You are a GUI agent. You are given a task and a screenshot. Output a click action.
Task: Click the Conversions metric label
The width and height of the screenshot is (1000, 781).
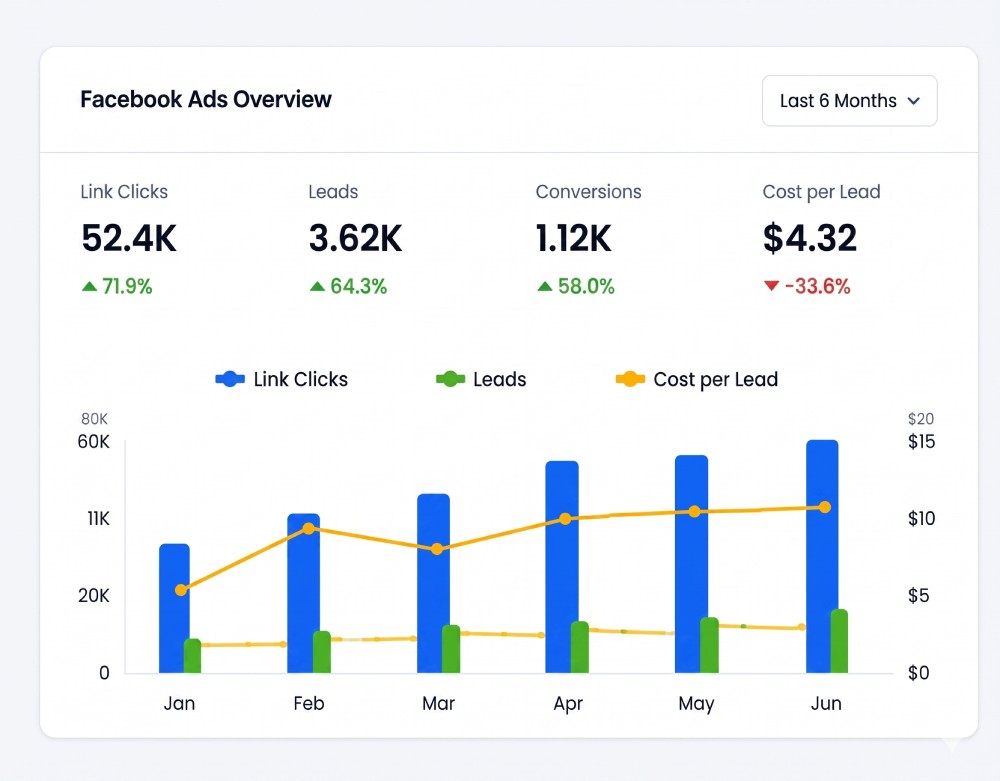(589, 192)
